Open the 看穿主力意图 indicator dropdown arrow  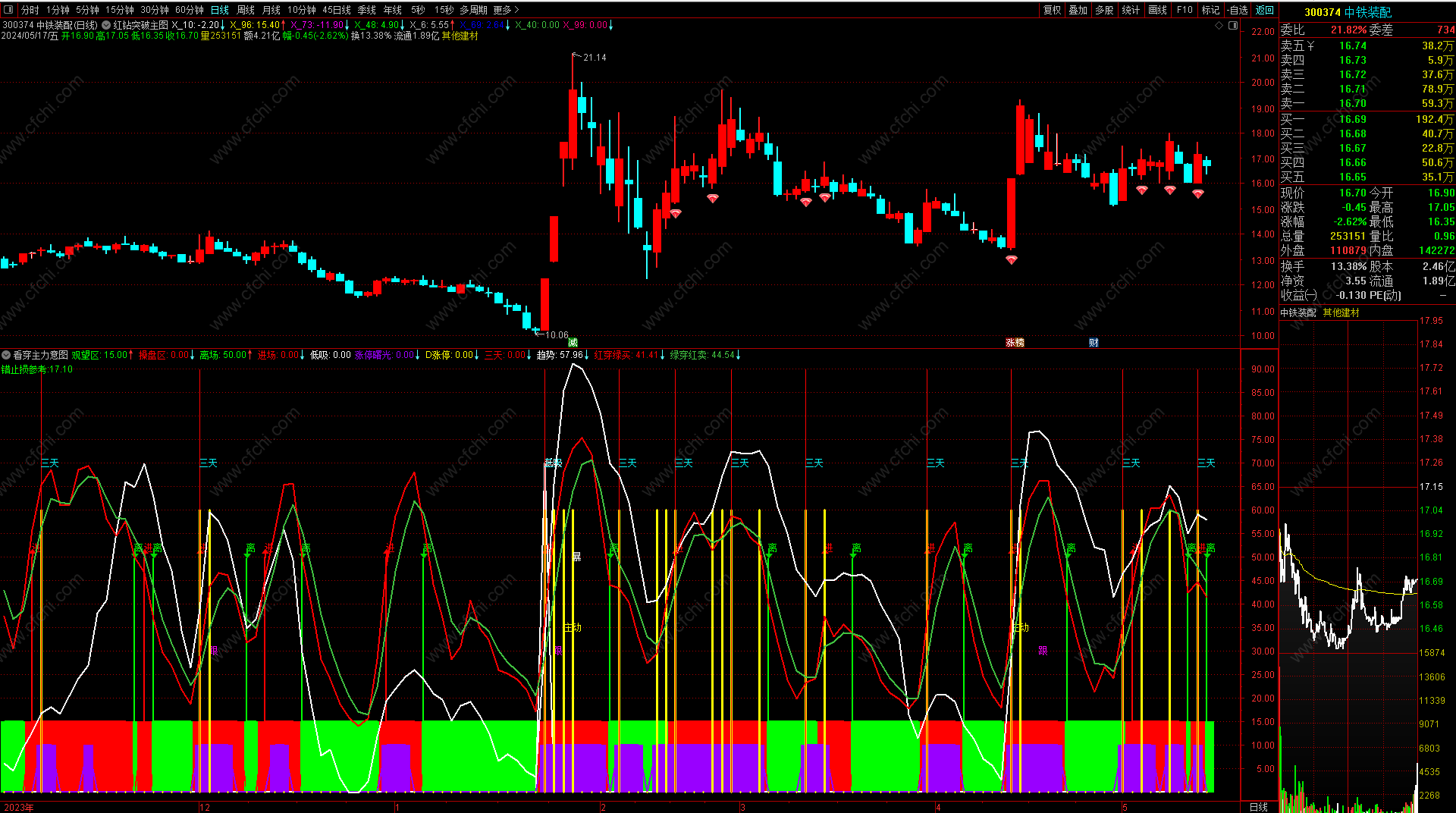6,355
